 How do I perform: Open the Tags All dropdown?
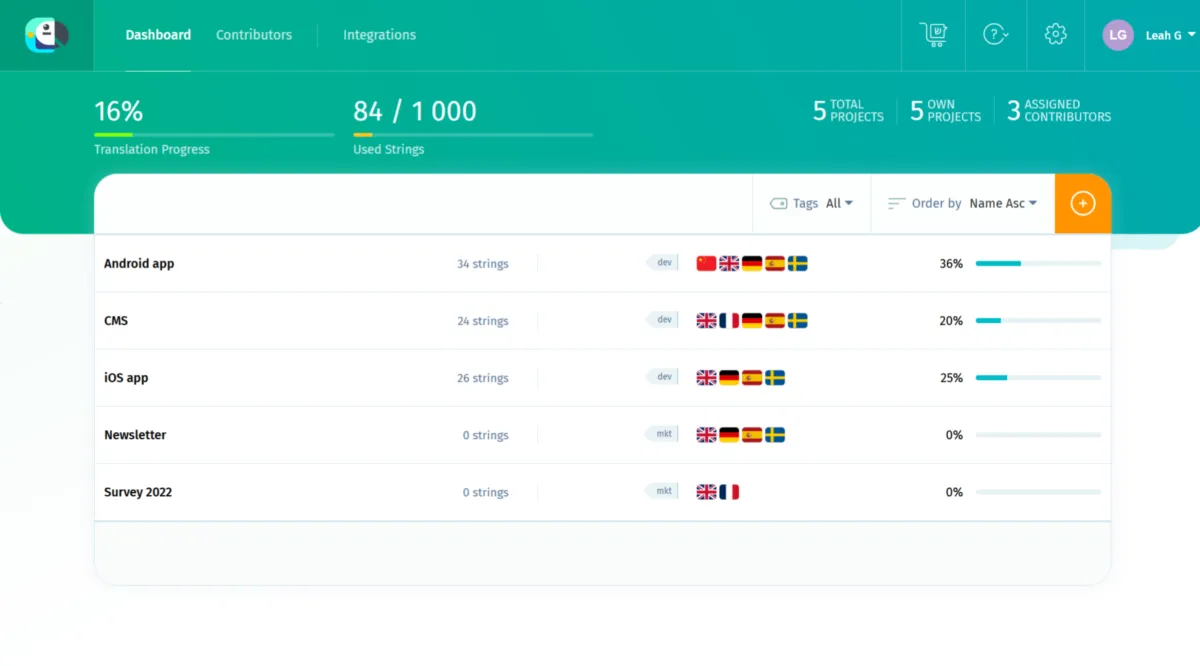(x=839, y=203)
